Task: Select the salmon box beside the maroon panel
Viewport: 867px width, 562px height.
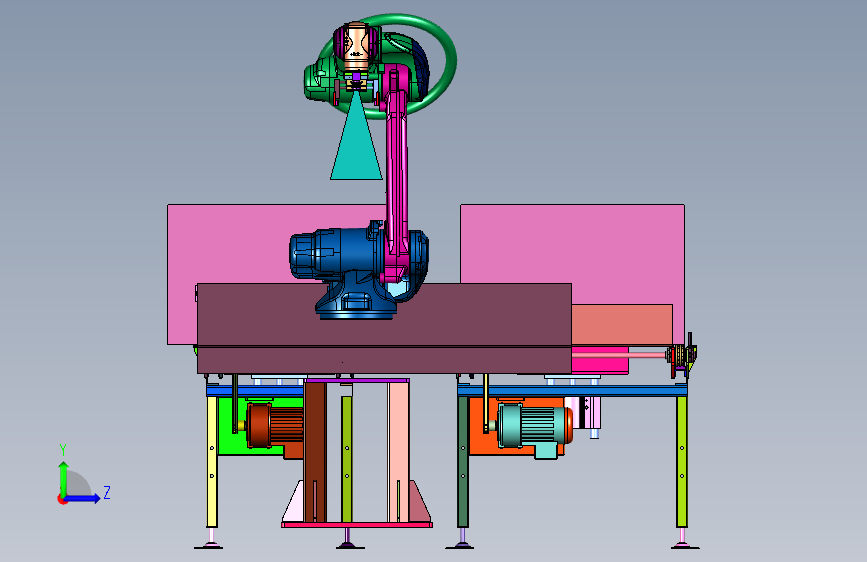Action: [x=622, y=325]
